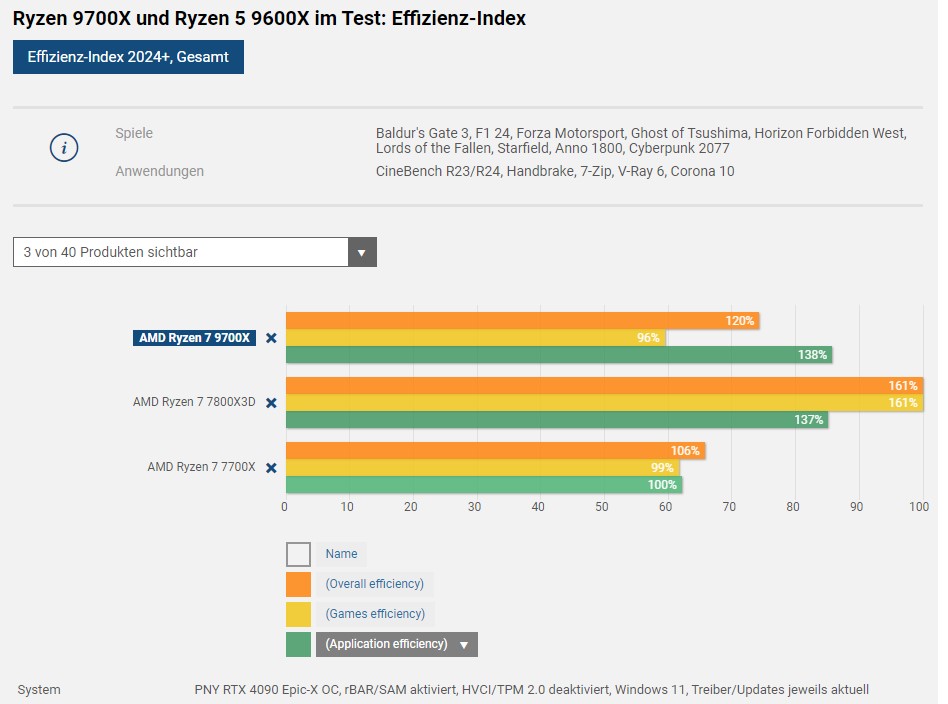Viewport: 948px width, 704px height.
Task: Click the 'Anwendungen' label
Action: click(x=160, y=171)
